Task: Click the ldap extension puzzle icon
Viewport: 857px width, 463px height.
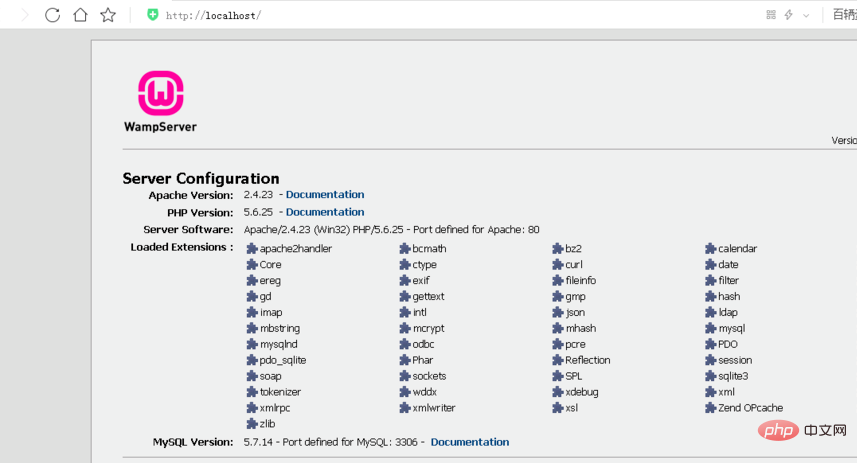Action: coord(711,312)
